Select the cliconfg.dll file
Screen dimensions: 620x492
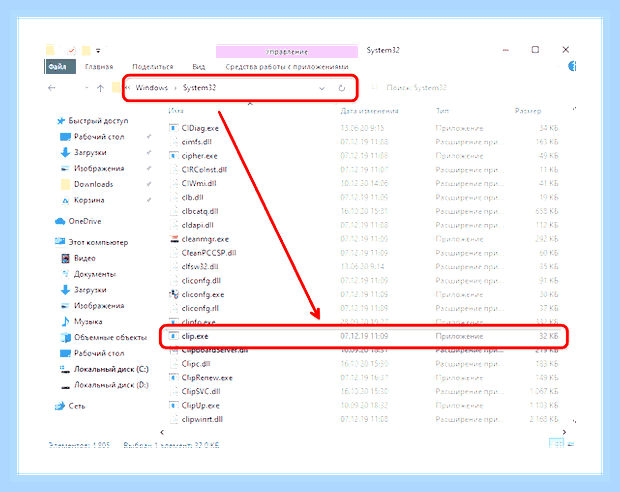(201, 281)
